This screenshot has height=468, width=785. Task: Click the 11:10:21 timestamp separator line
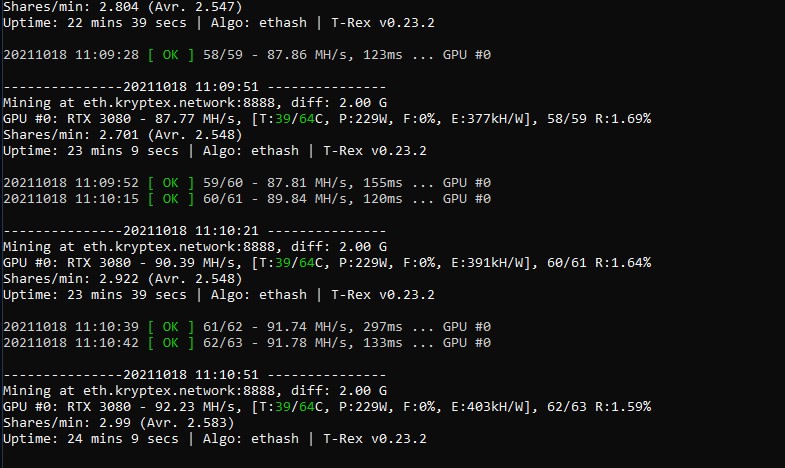195,231
